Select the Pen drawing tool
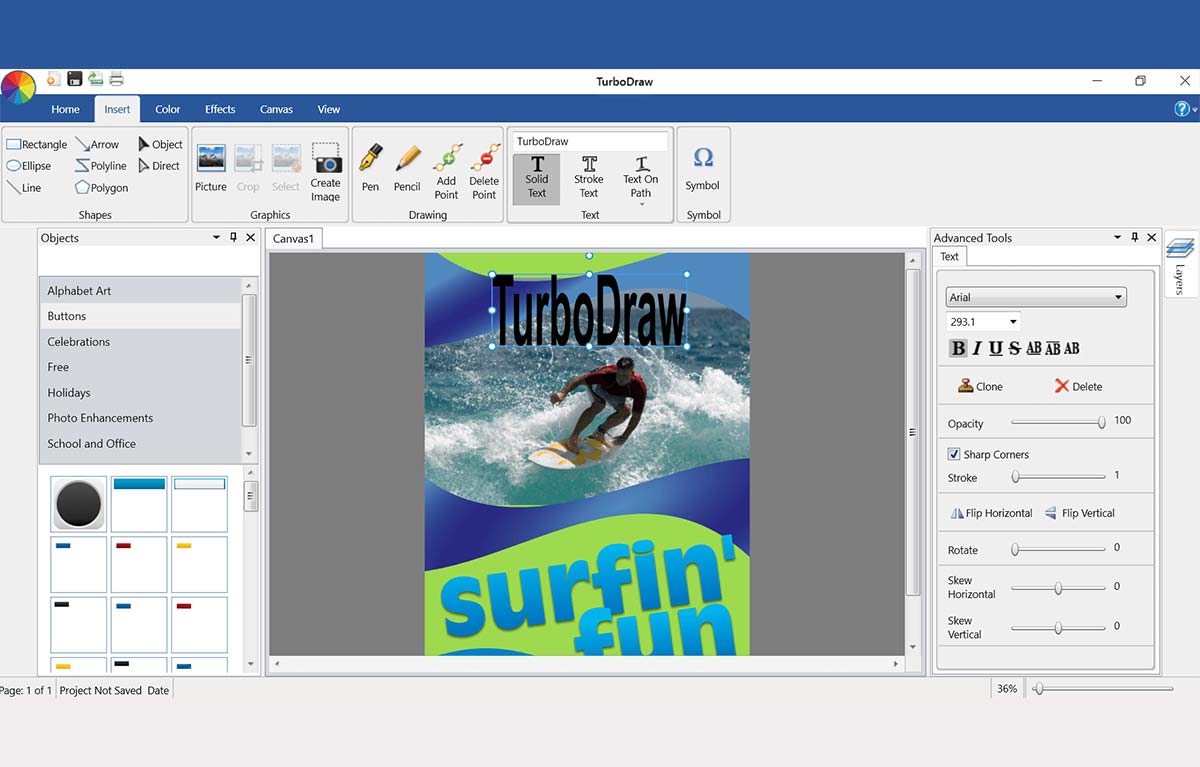 370,168
